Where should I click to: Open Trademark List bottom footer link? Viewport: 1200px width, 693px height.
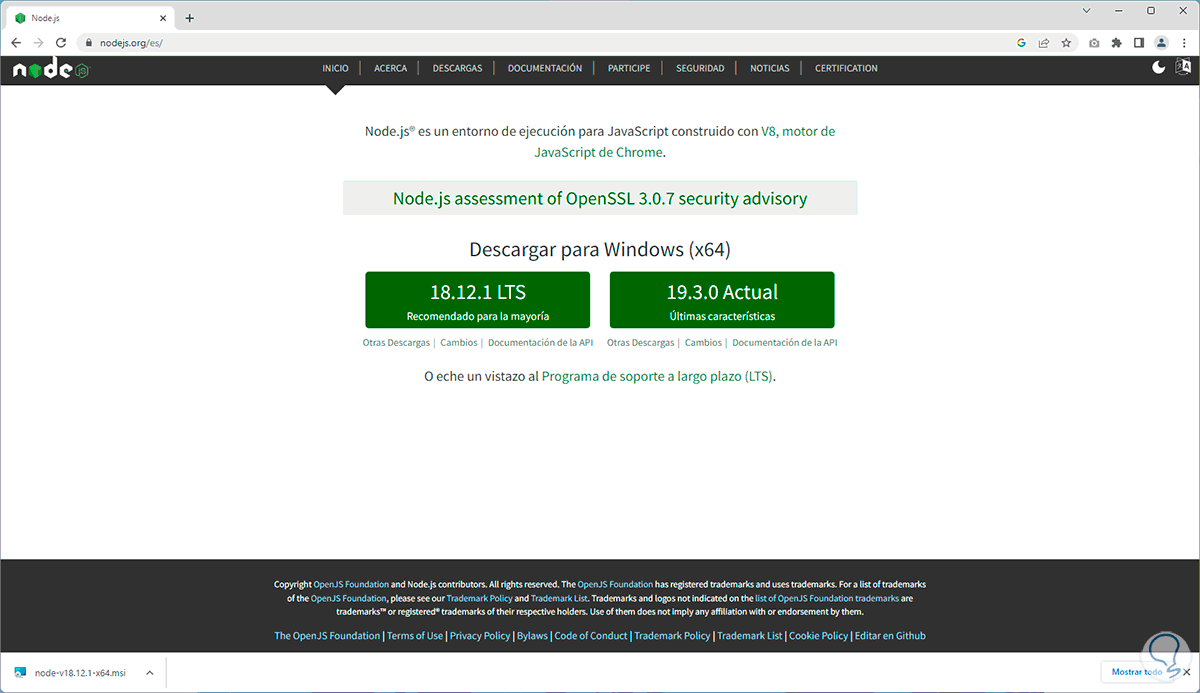(x=750, y=636)
